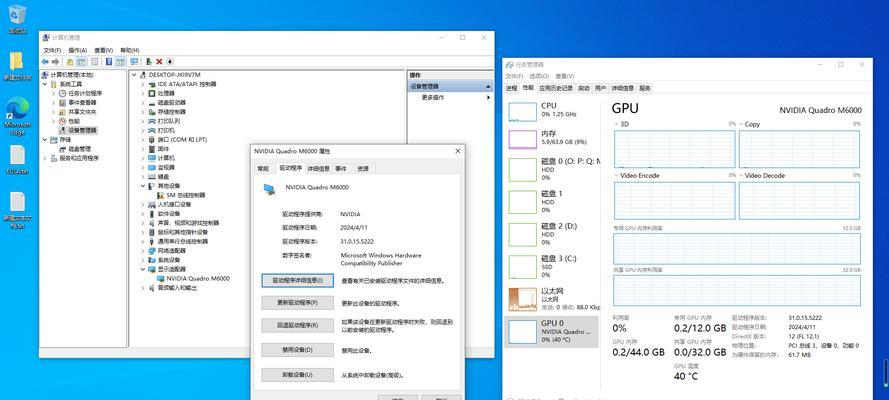
Task: Switch to 应用历史记录 tab in Task Manager
Action: 556,88
